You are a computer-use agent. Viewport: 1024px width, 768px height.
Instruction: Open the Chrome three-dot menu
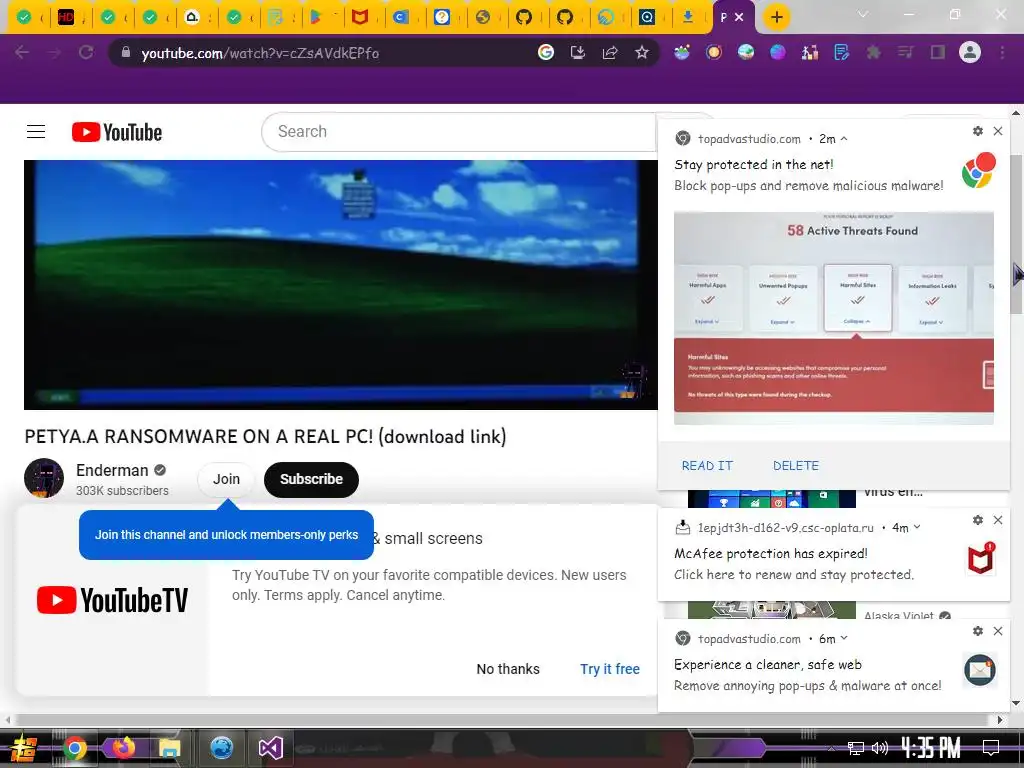pos(1002,53)
